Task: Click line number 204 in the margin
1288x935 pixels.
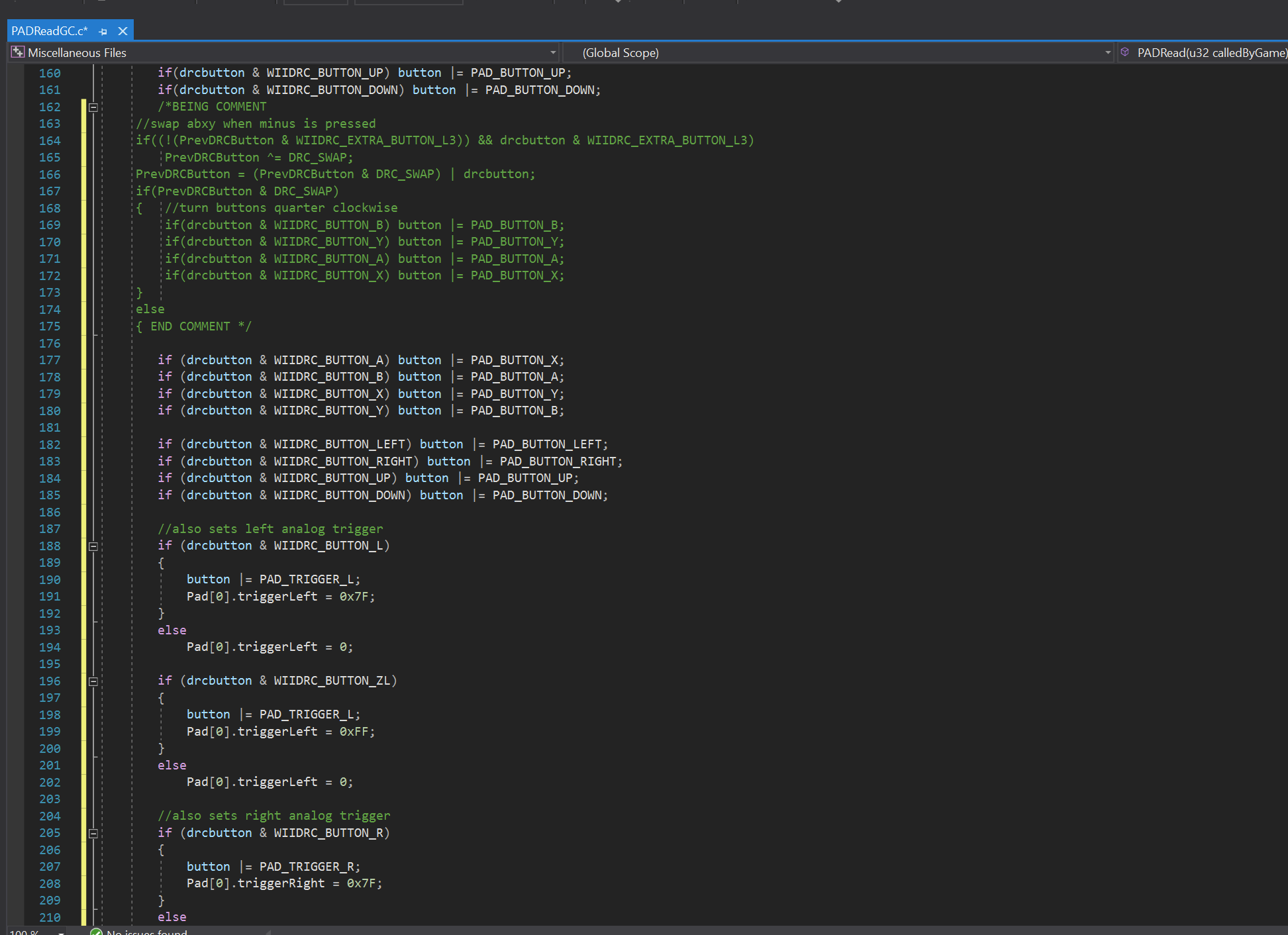Action: click(50, 816)
